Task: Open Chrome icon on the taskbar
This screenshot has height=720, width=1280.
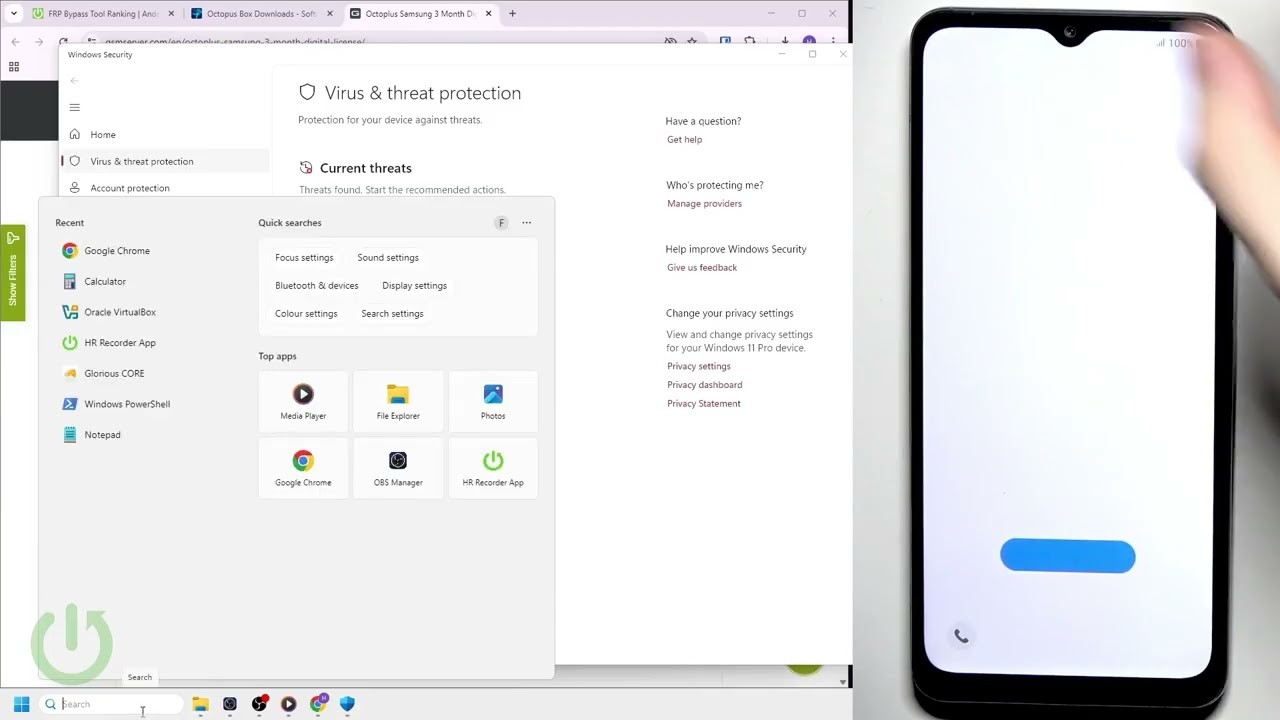Action: [x=318, y=704]
